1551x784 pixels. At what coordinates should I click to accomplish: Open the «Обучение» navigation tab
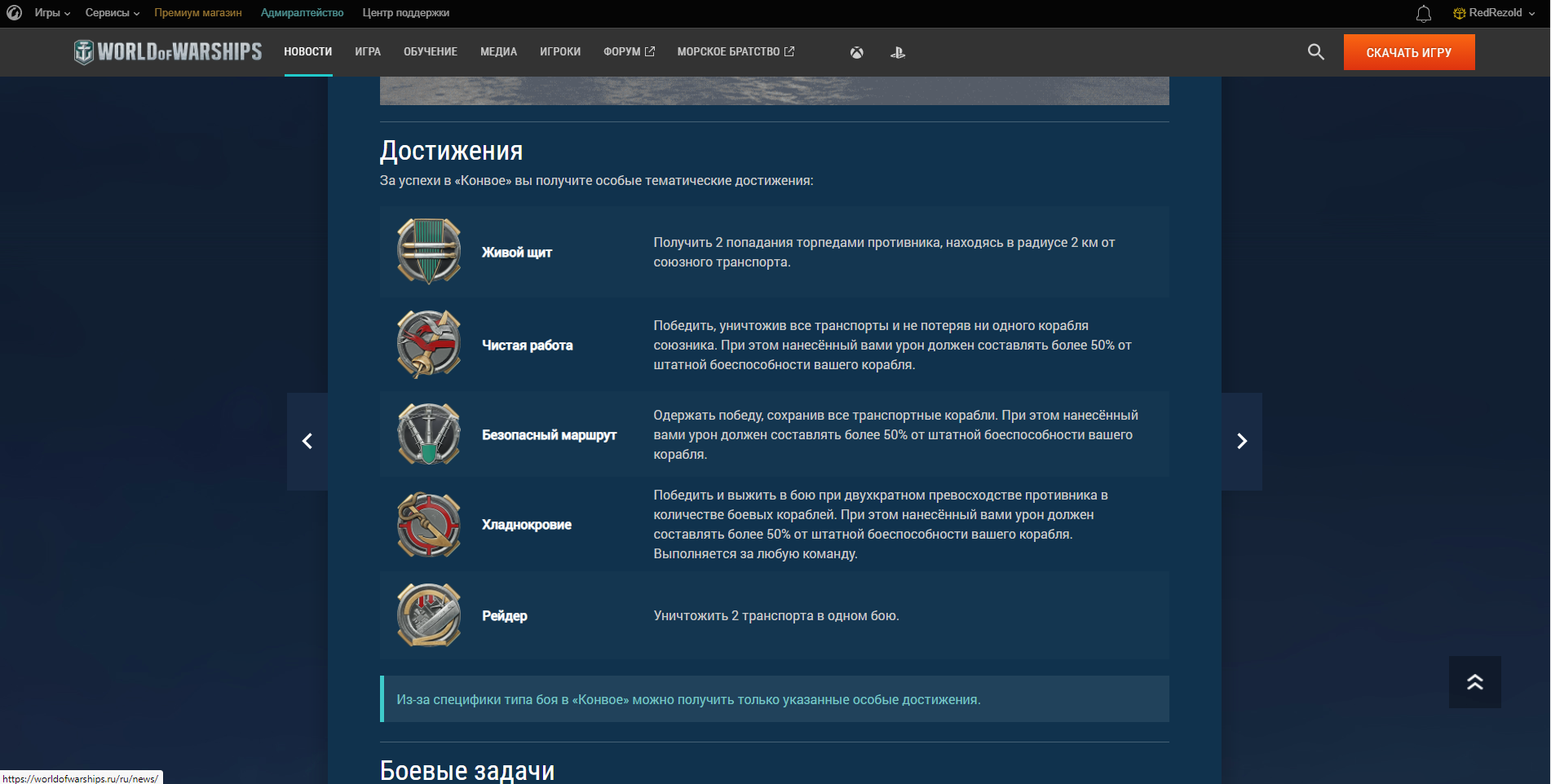coord(431,52)
